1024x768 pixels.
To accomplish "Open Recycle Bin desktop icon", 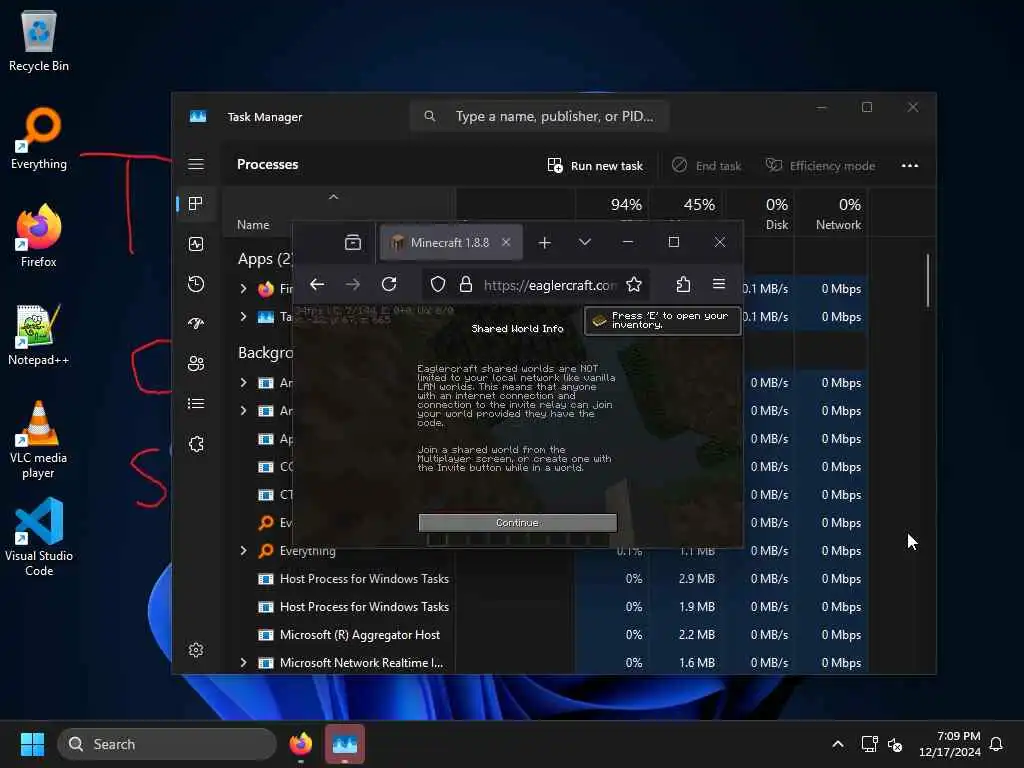I will (39, 40).
